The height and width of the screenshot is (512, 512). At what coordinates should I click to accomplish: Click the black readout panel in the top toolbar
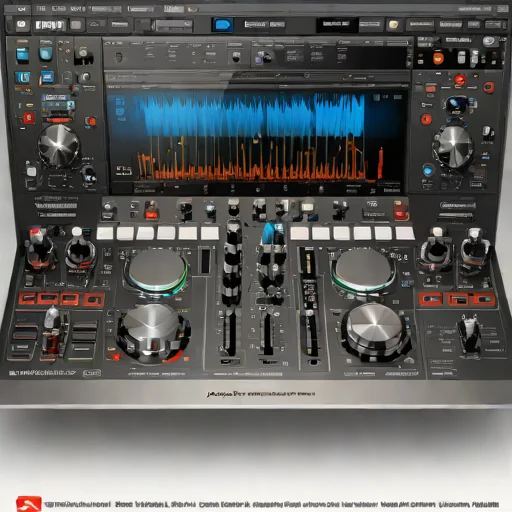337,24
